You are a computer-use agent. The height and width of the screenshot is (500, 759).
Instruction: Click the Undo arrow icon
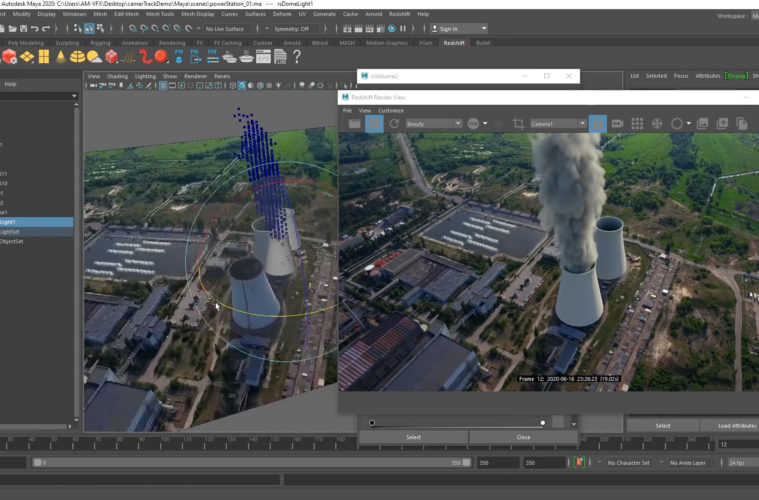[34, 29]
